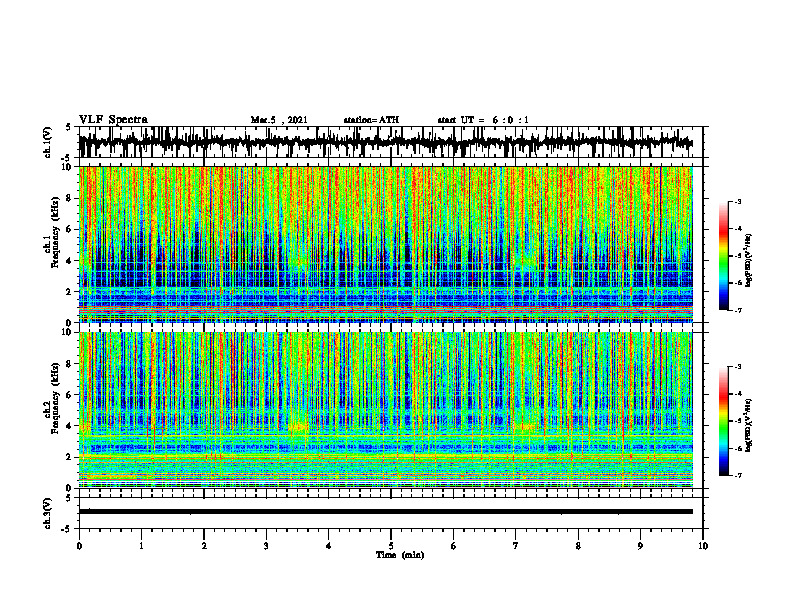Select the ch.2 "Frequency (kHz)" axis label

(x=55, y=399)
